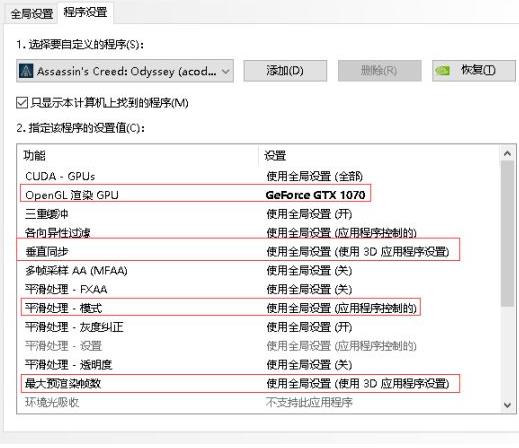The image size is (519, 448).
Task: Click the 垂直同步 setting value
Action: pyautogui.click(x=358, y=252)
